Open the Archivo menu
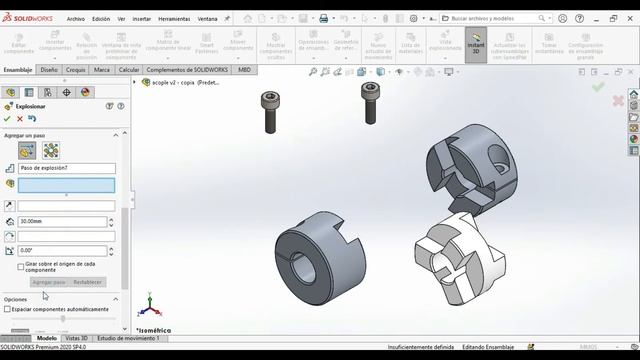Viewport: 640px width, 360px height. 76,19
